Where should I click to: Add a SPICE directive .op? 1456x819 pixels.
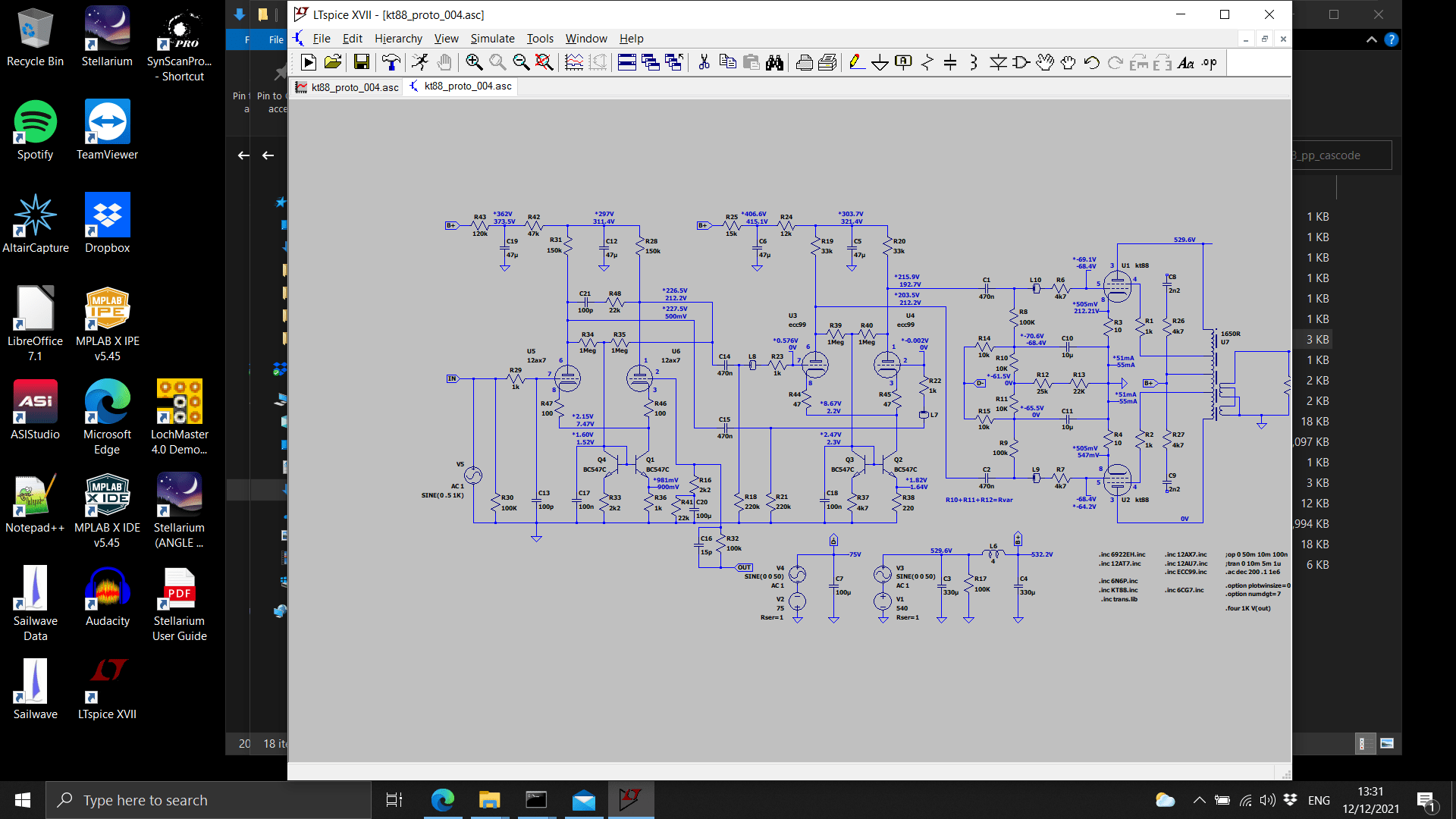point(1210,63)
